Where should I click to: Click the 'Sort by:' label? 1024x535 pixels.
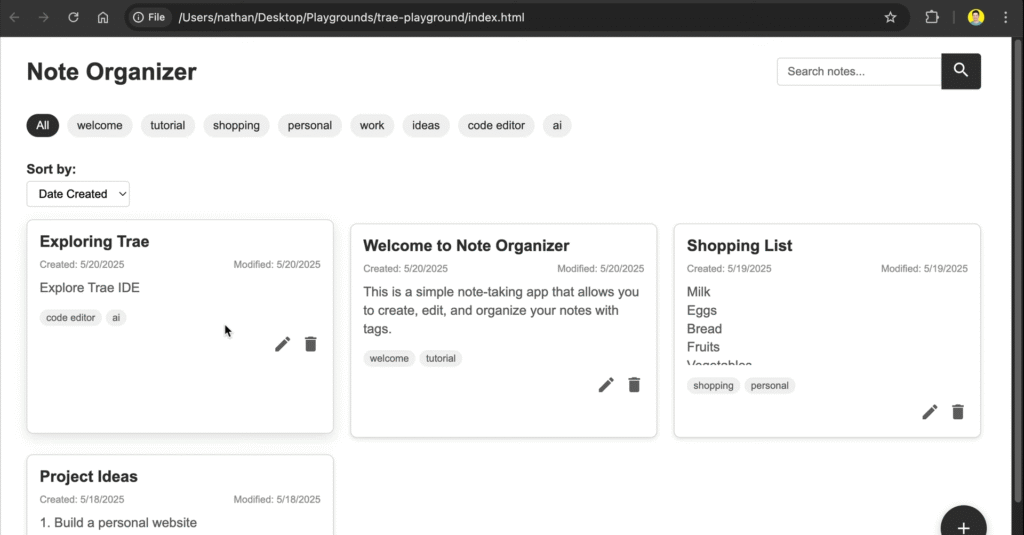pyautogui.click(x=51, y=169)
